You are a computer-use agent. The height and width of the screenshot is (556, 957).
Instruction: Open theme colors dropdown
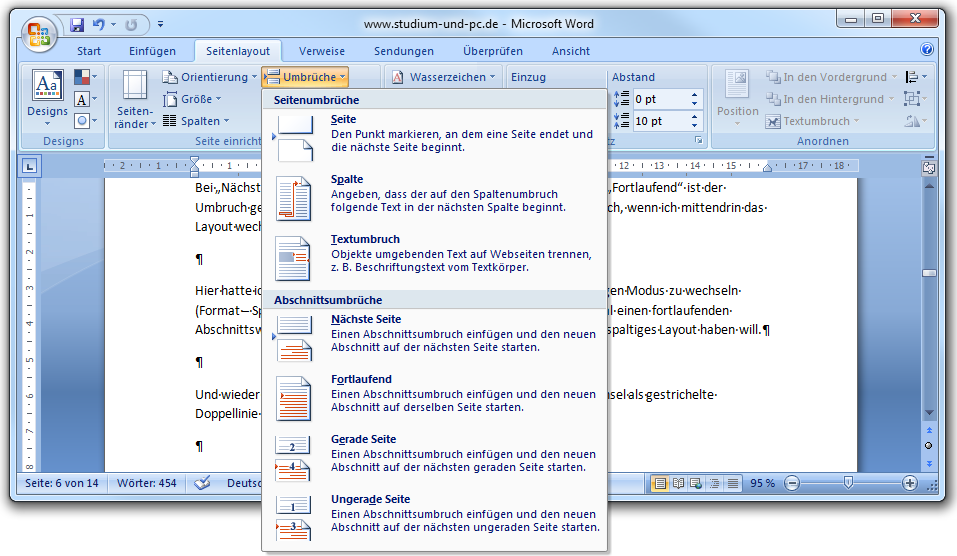tap(85, 77)
